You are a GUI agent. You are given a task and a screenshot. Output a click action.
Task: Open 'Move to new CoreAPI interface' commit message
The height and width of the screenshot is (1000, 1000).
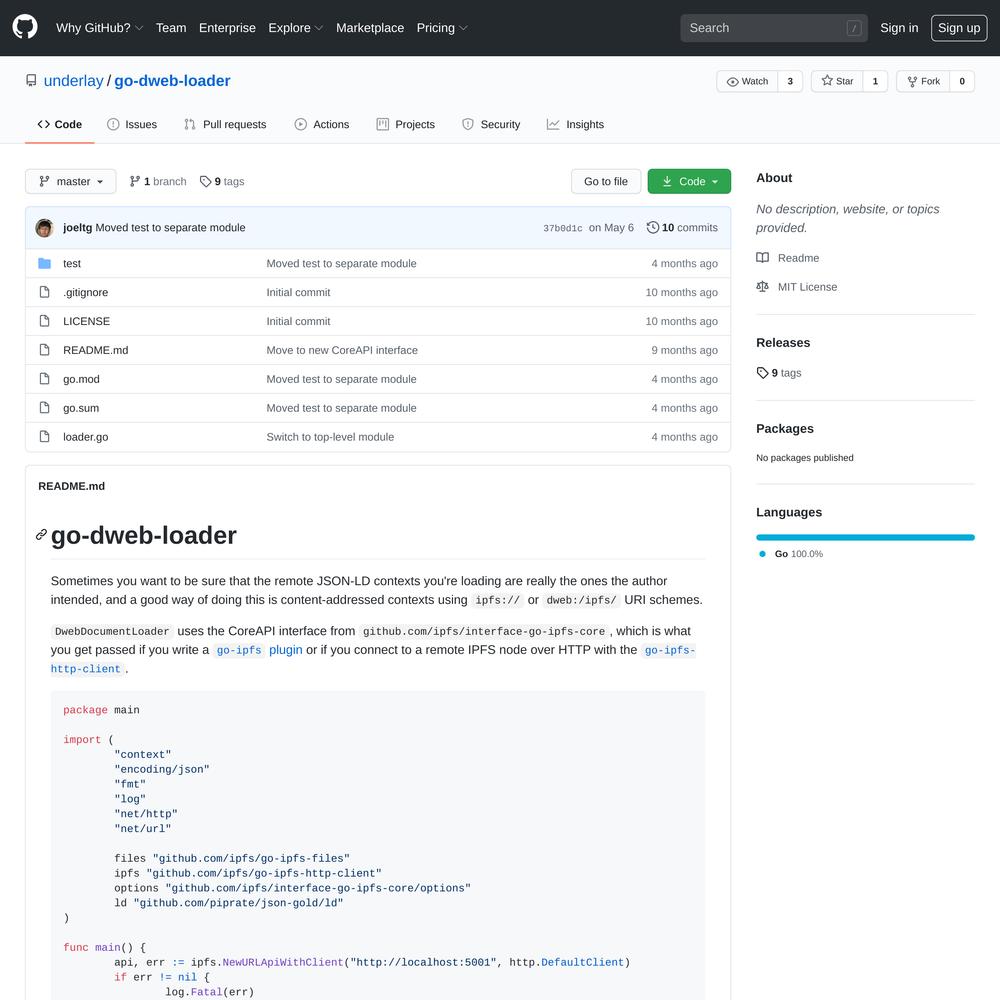coord(342,350)
